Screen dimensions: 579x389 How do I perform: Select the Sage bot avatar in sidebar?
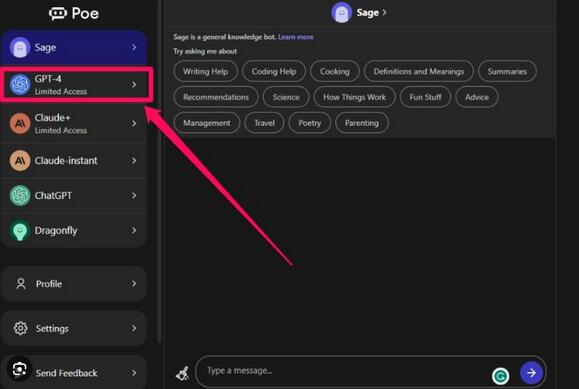click(20, 48)
